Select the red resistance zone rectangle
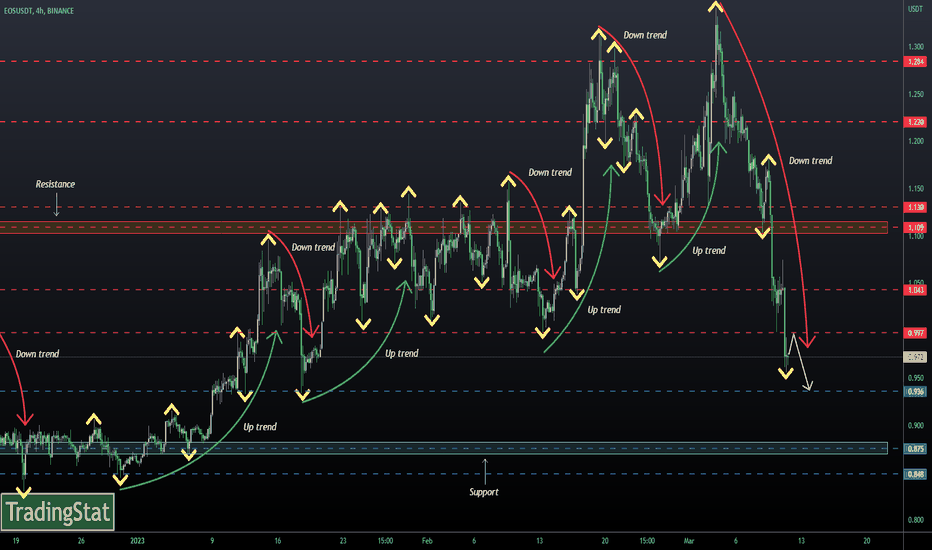The height and width of the screenshot is (550, 932). tap(443, 227)
